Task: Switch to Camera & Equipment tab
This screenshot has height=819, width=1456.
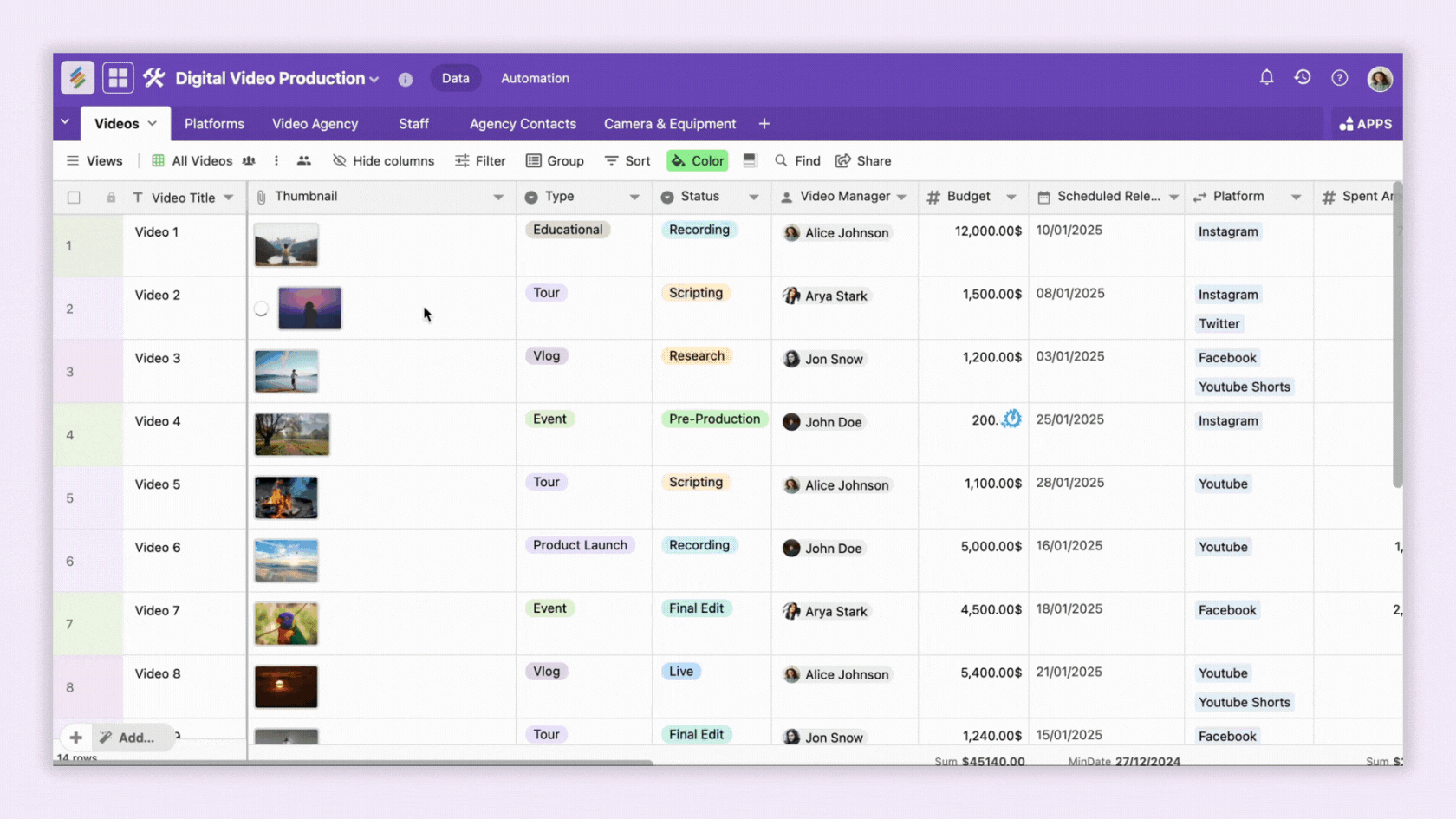Action: pos(670,124)
